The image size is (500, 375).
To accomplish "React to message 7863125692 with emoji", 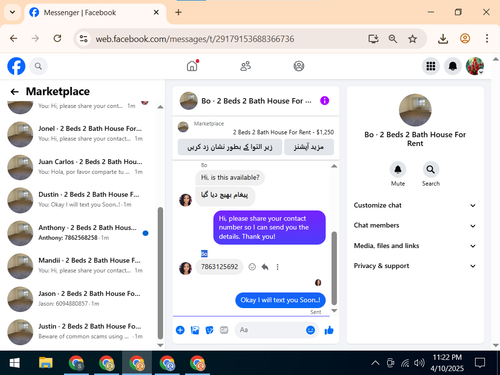I will tap(252, 267).
